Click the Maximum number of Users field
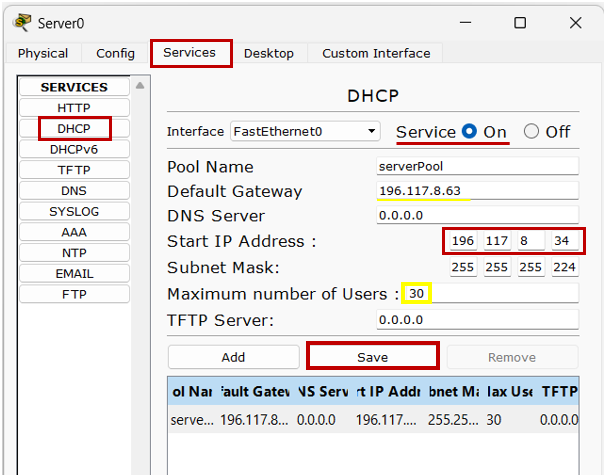 [x=490, y=294]
